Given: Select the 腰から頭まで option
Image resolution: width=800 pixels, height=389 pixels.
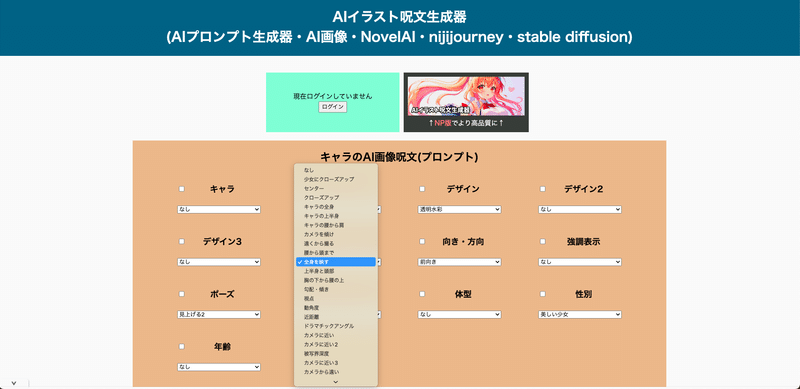Looking at the screenshot, I should coord(336,253).
